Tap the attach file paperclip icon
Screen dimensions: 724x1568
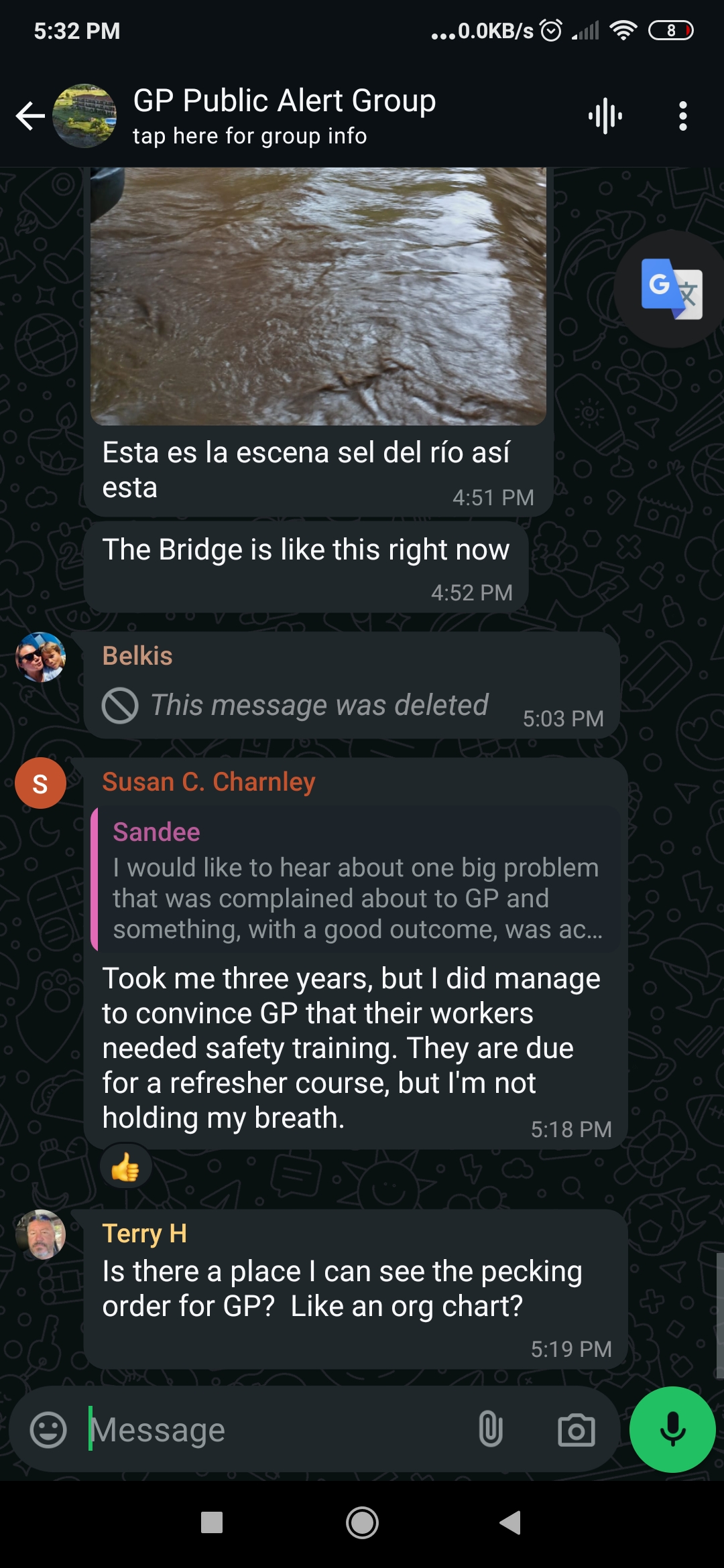tap(490, 1429)
